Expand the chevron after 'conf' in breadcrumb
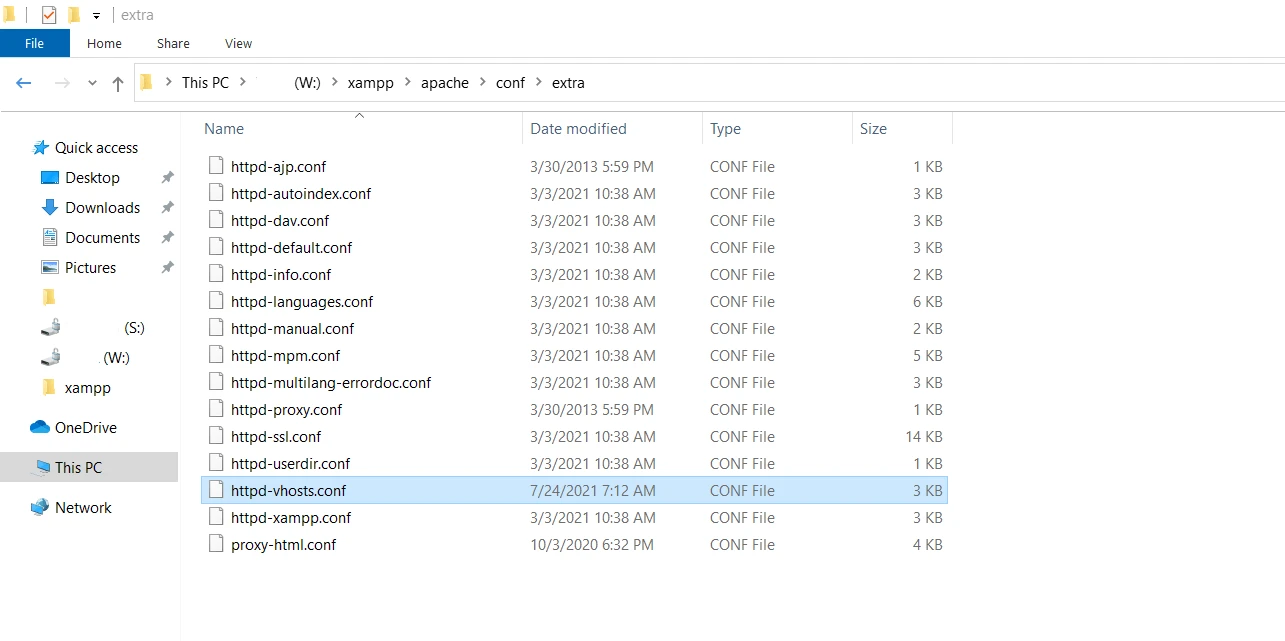The height and width of the screenshot is (641, 1285). click(539, 83)
